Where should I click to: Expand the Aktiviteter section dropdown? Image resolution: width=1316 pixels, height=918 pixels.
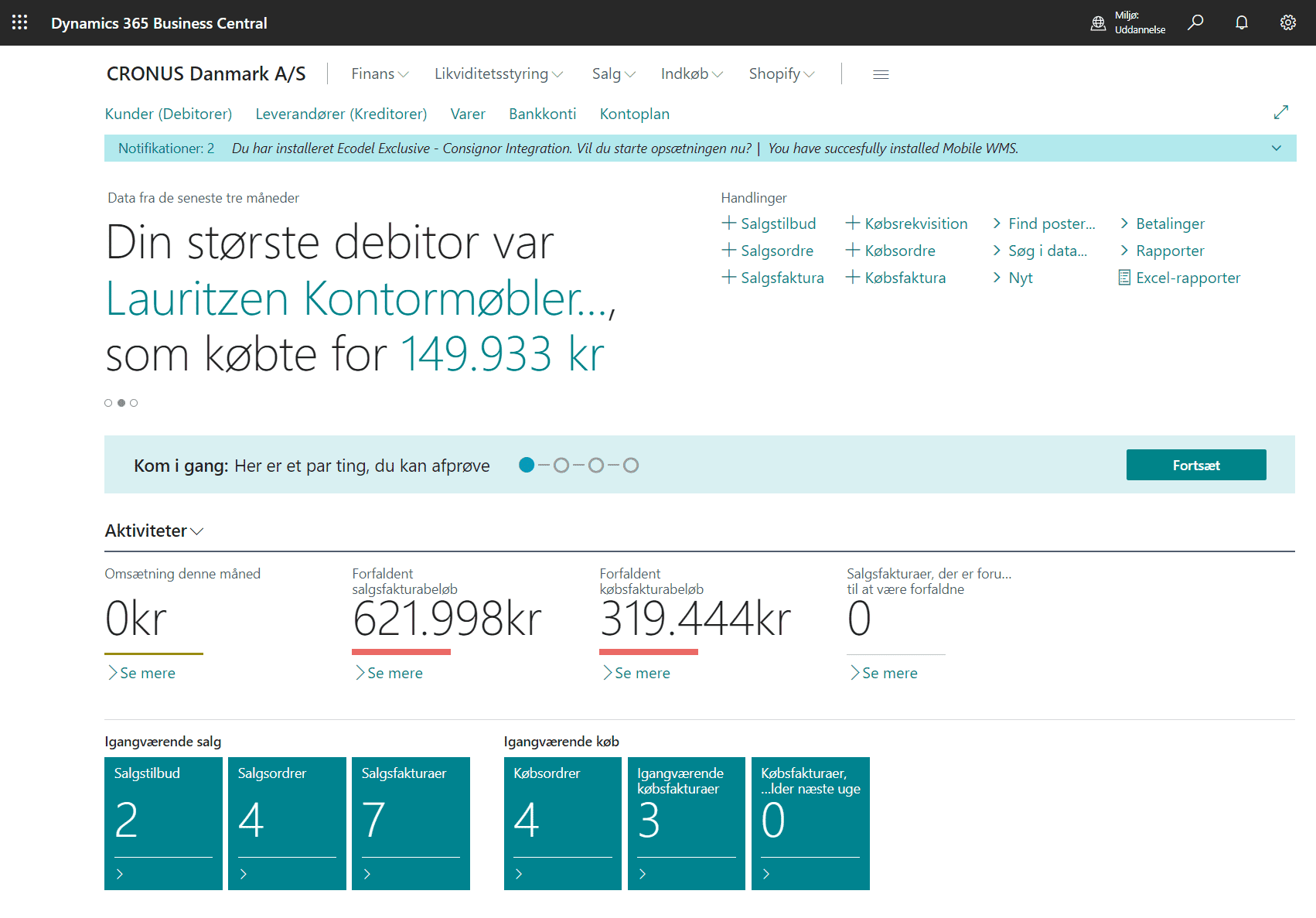tap(154, 531)
